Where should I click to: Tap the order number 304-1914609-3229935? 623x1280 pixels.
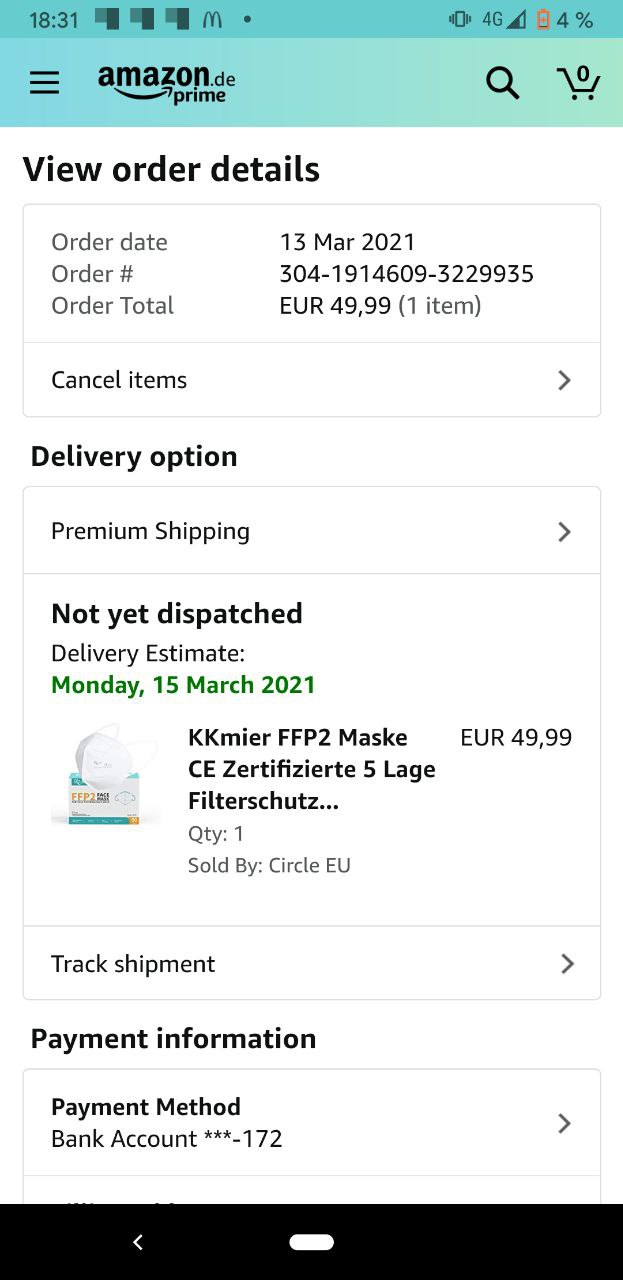pos(406,274)
